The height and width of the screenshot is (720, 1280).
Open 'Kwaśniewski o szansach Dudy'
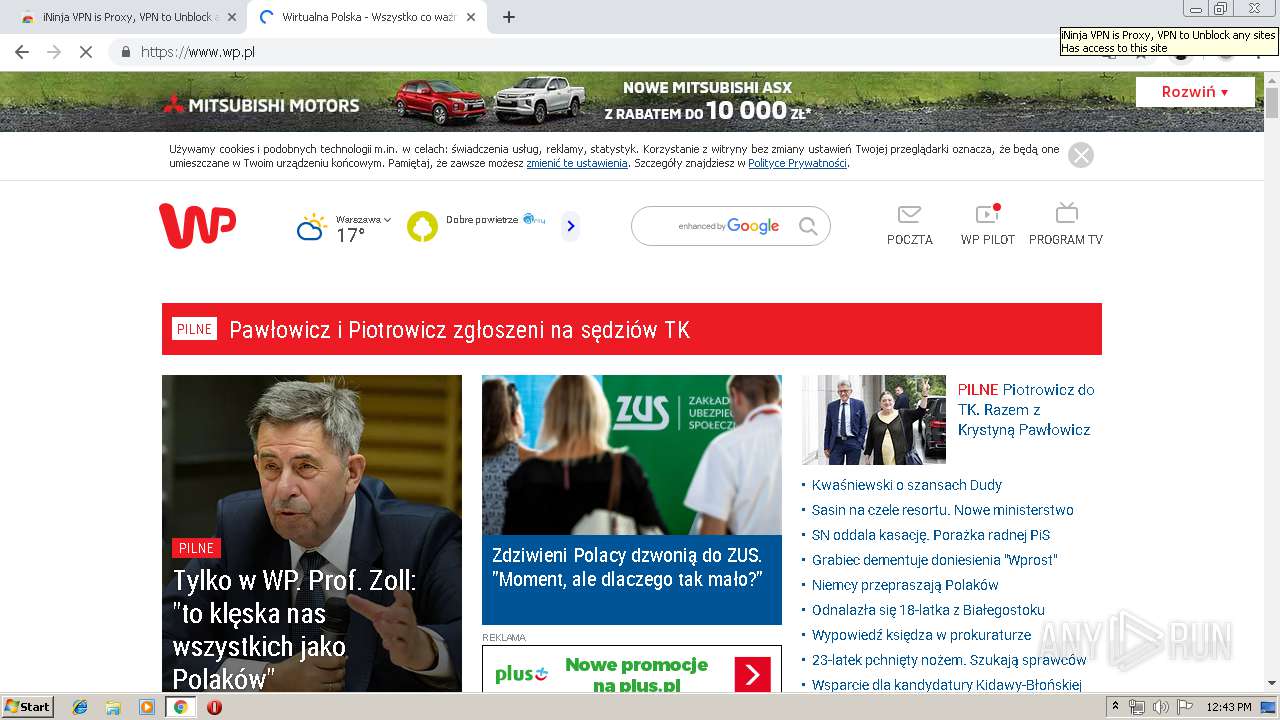907,485
